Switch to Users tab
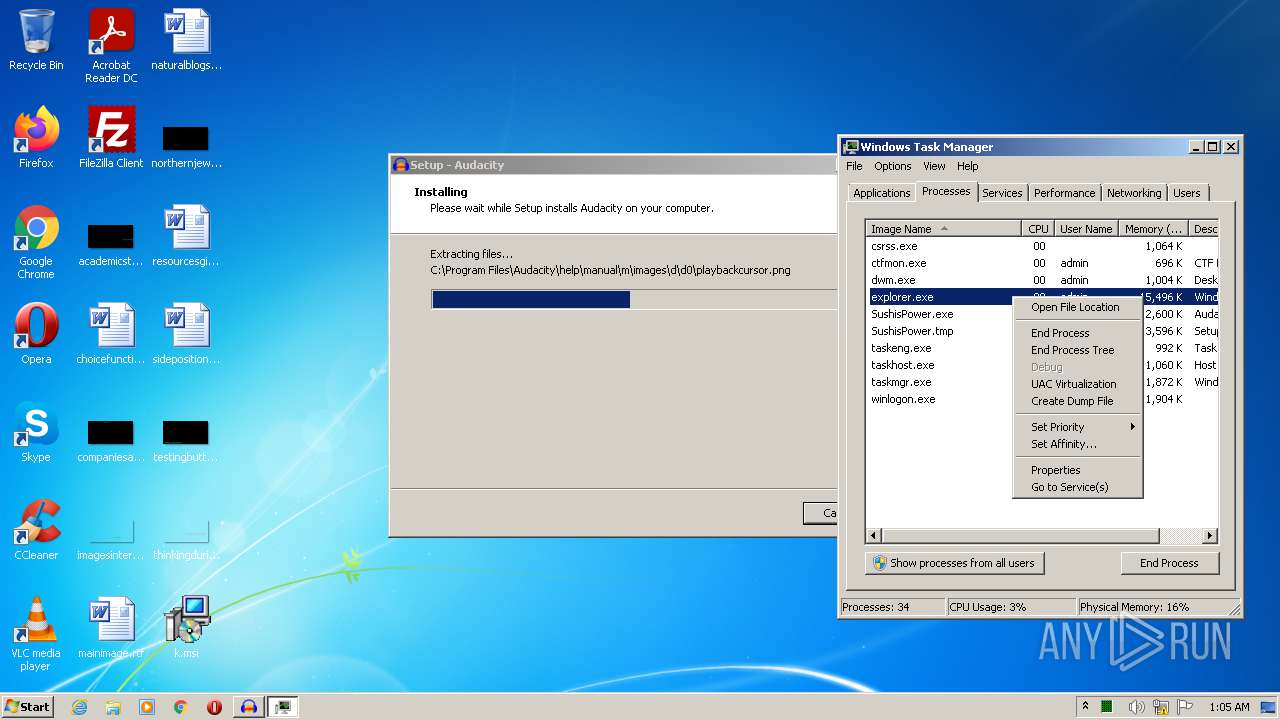 click(1187, 193)
